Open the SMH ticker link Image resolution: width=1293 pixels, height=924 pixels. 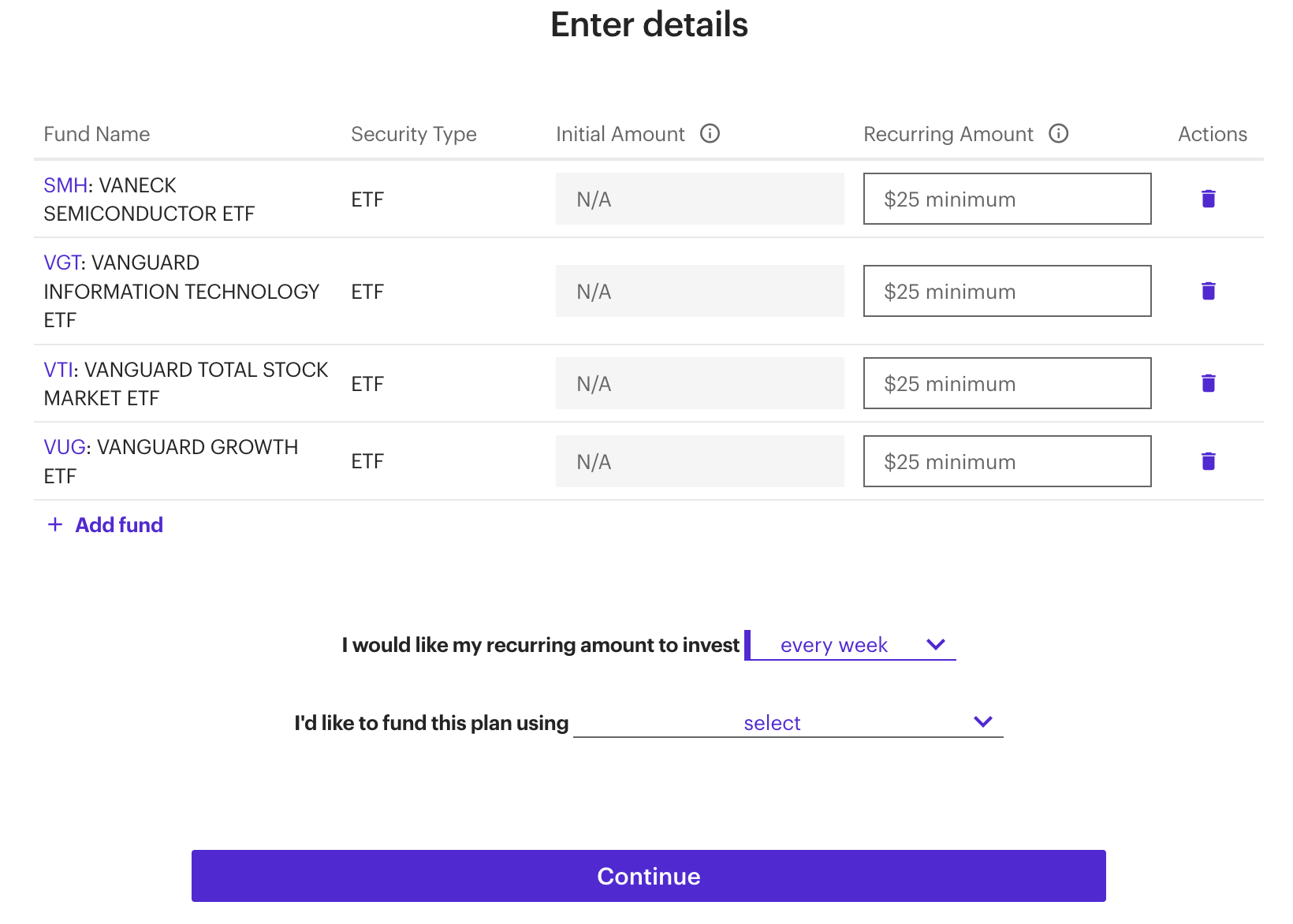(65, 185)
